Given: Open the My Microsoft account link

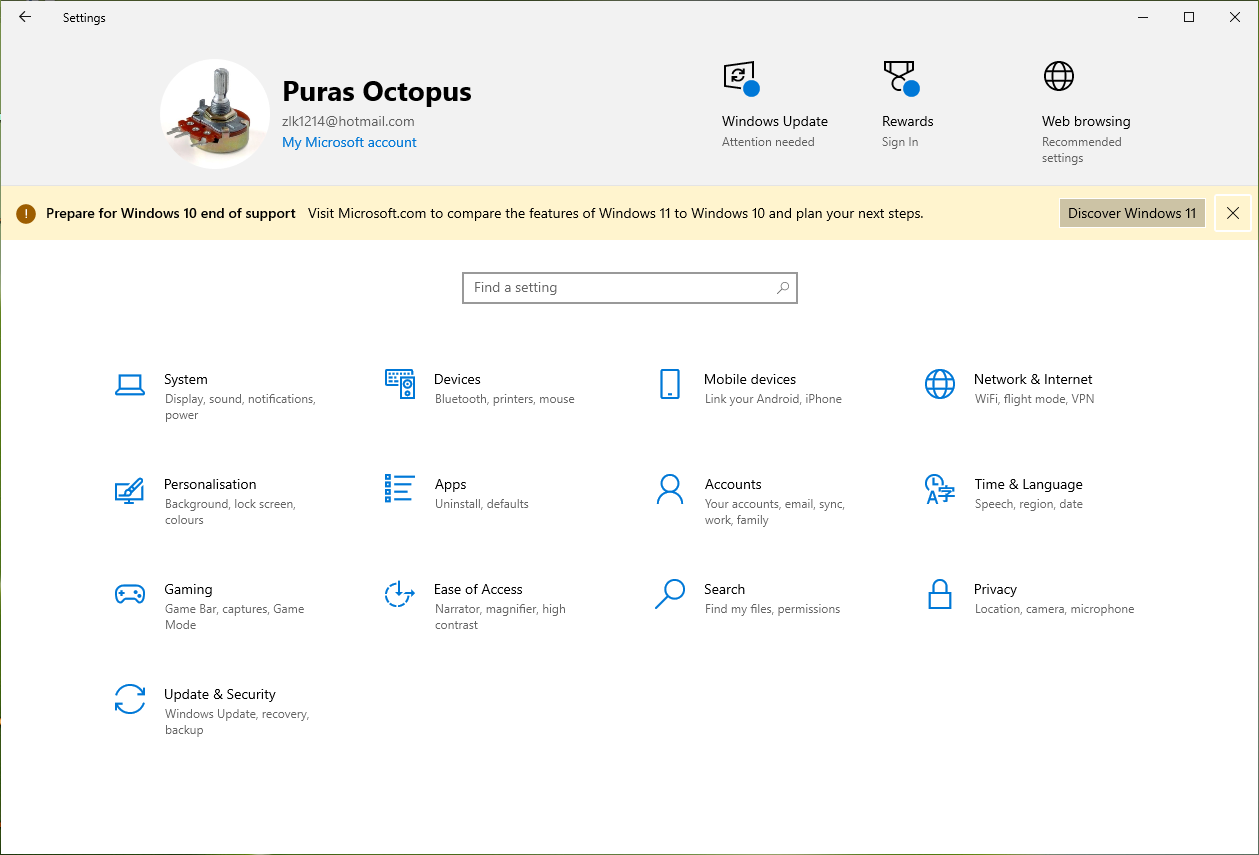Looking at the screenshot, I should (x=349, y=142).
